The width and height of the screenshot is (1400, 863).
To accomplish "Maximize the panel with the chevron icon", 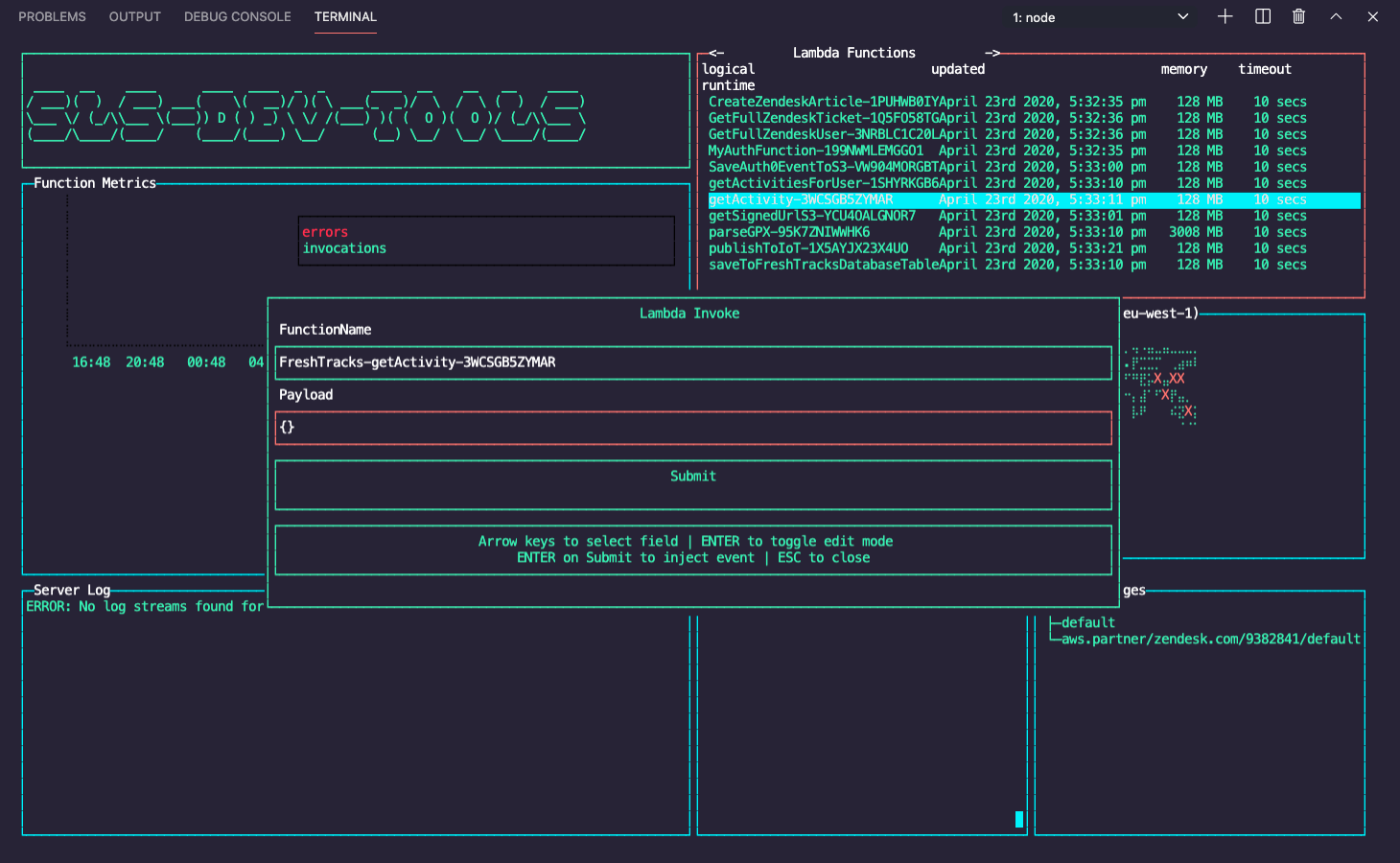I will (x=1336, y=16).
